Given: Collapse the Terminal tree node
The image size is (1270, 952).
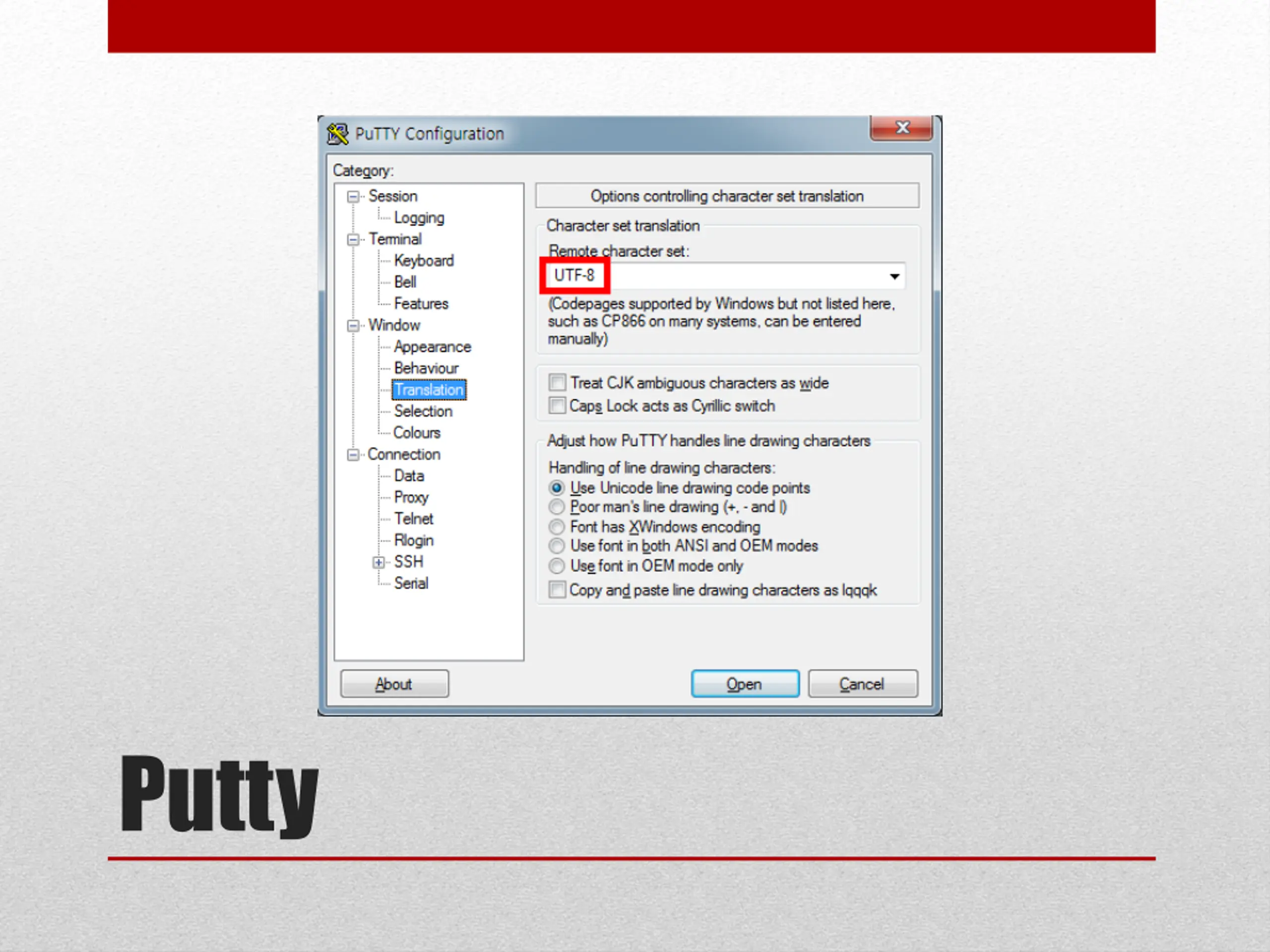Looking at the screenshot, I should (x=353, y=240).
